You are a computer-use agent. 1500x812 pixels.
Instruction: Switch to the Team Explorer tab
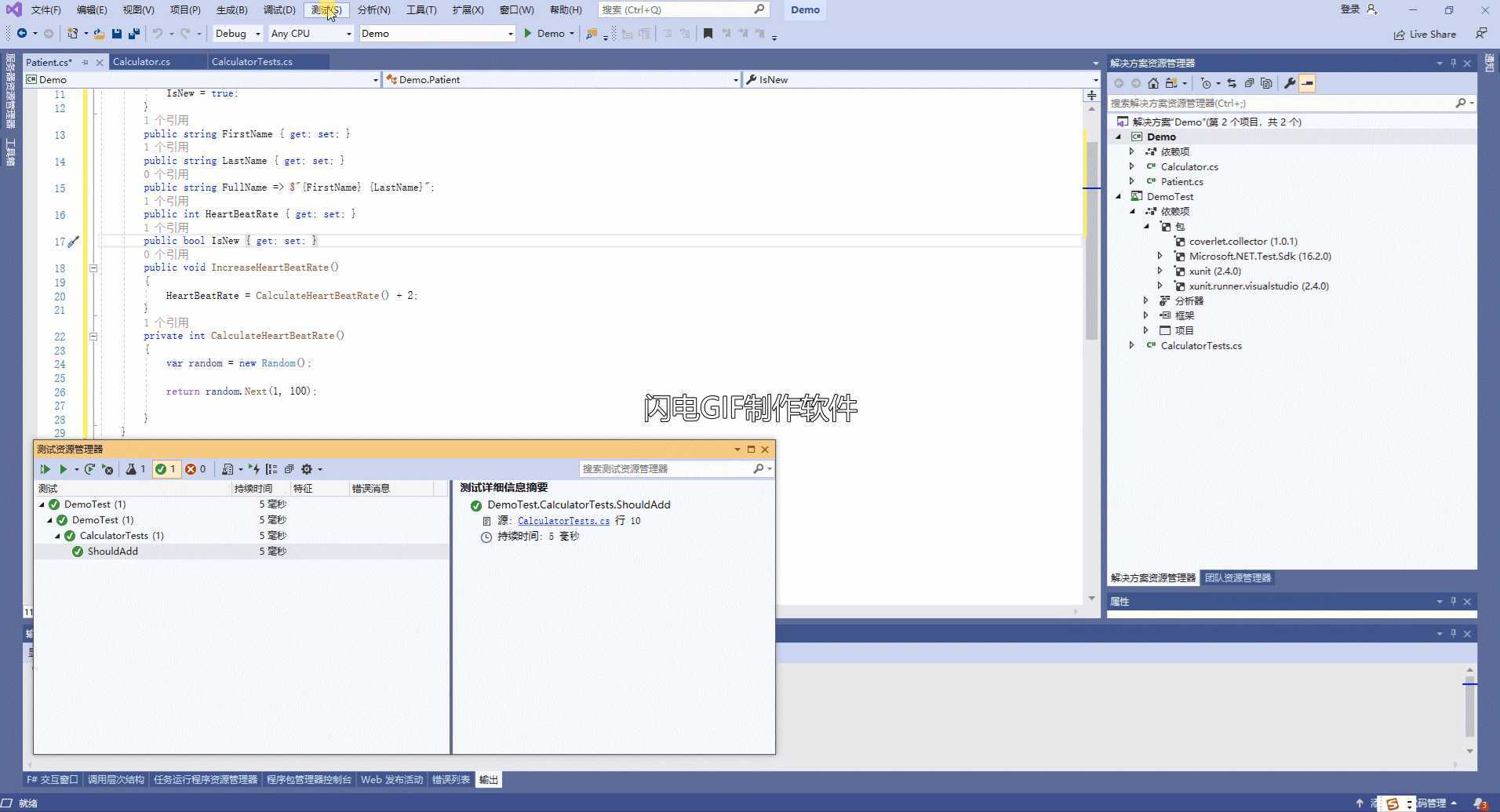(1237, 578)
